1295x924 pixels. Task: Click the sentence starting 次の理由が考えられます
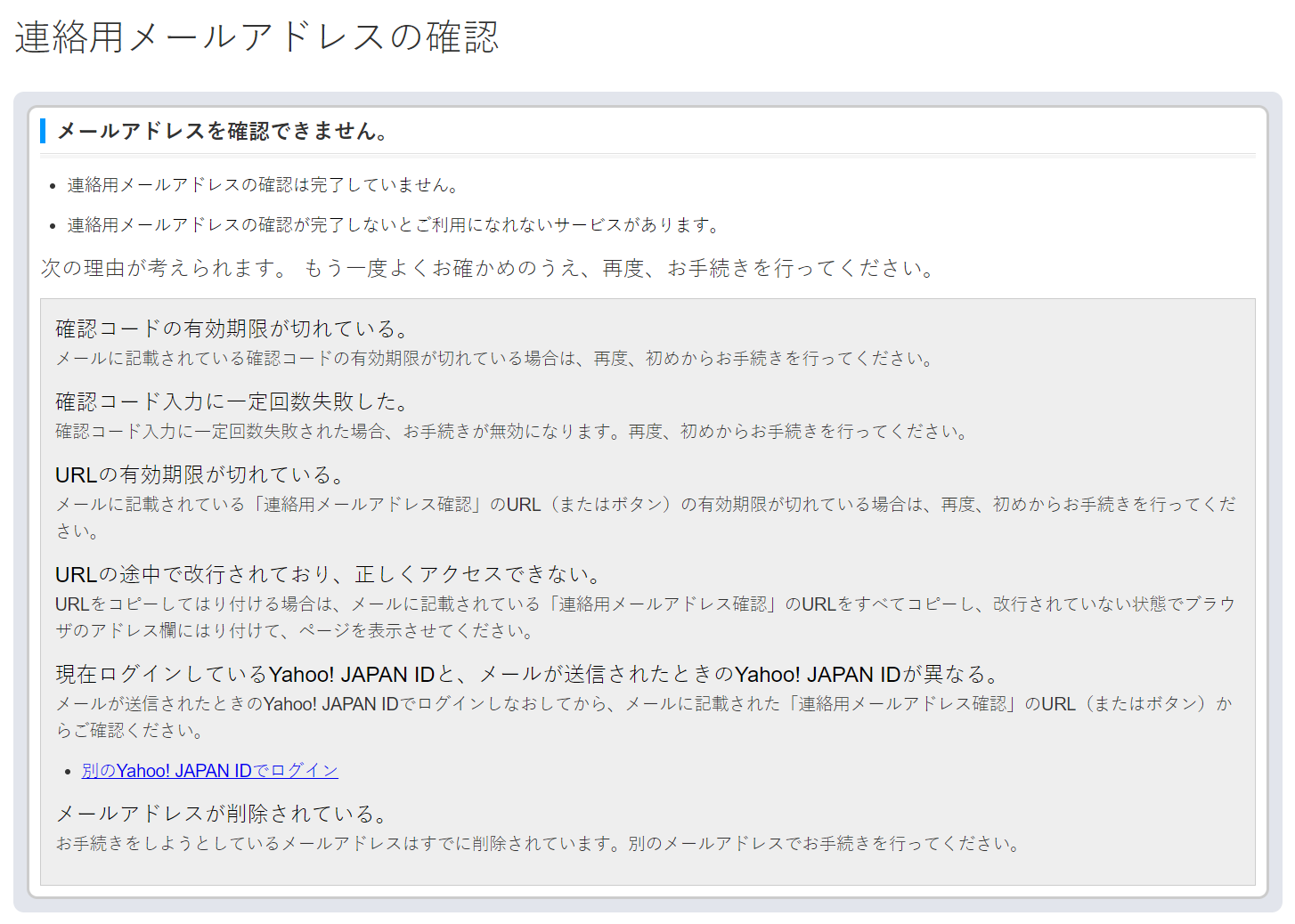coord(489,268)
